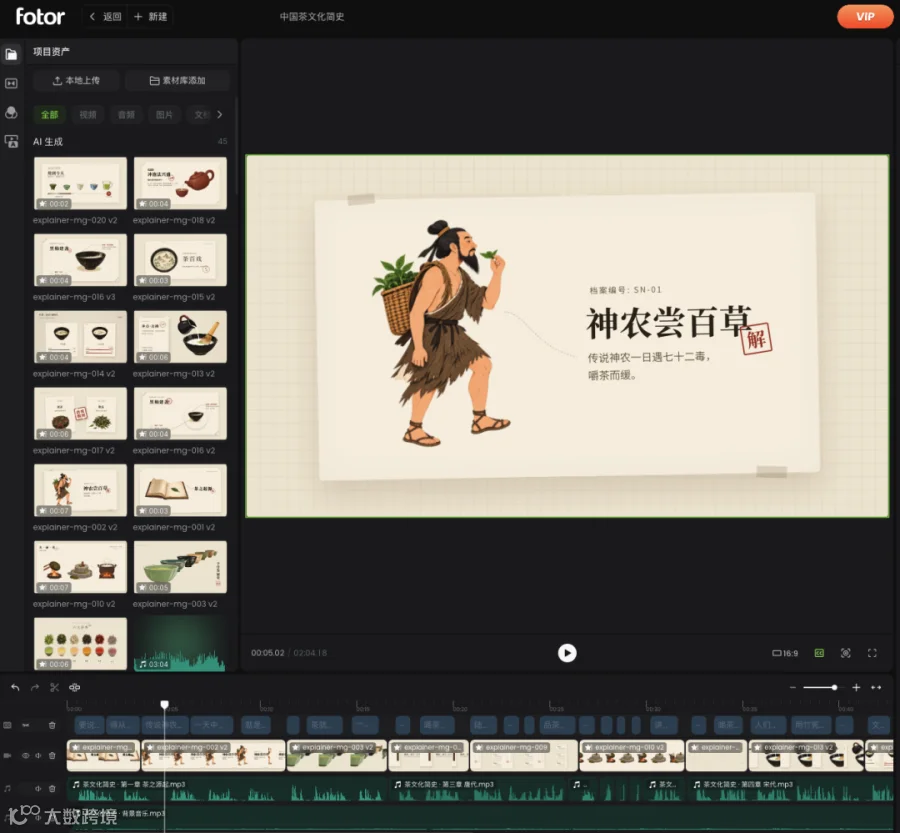Select explainer-mg-010 v2 asset thumbnail
The width and height of the screenshot is (900, 833).
pyautogui.click(x=80, y=567)
